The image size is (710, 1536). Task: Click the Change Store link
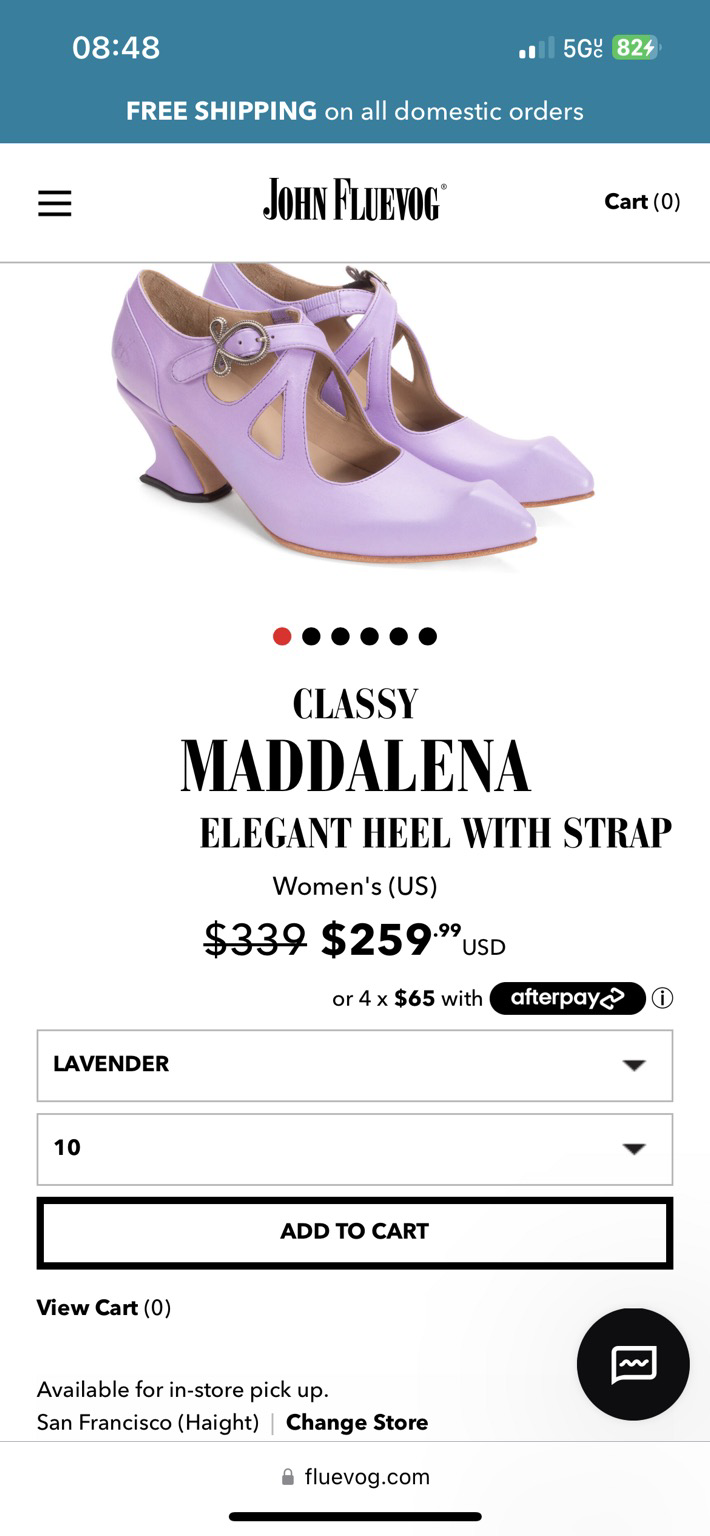pos(357,1422)
